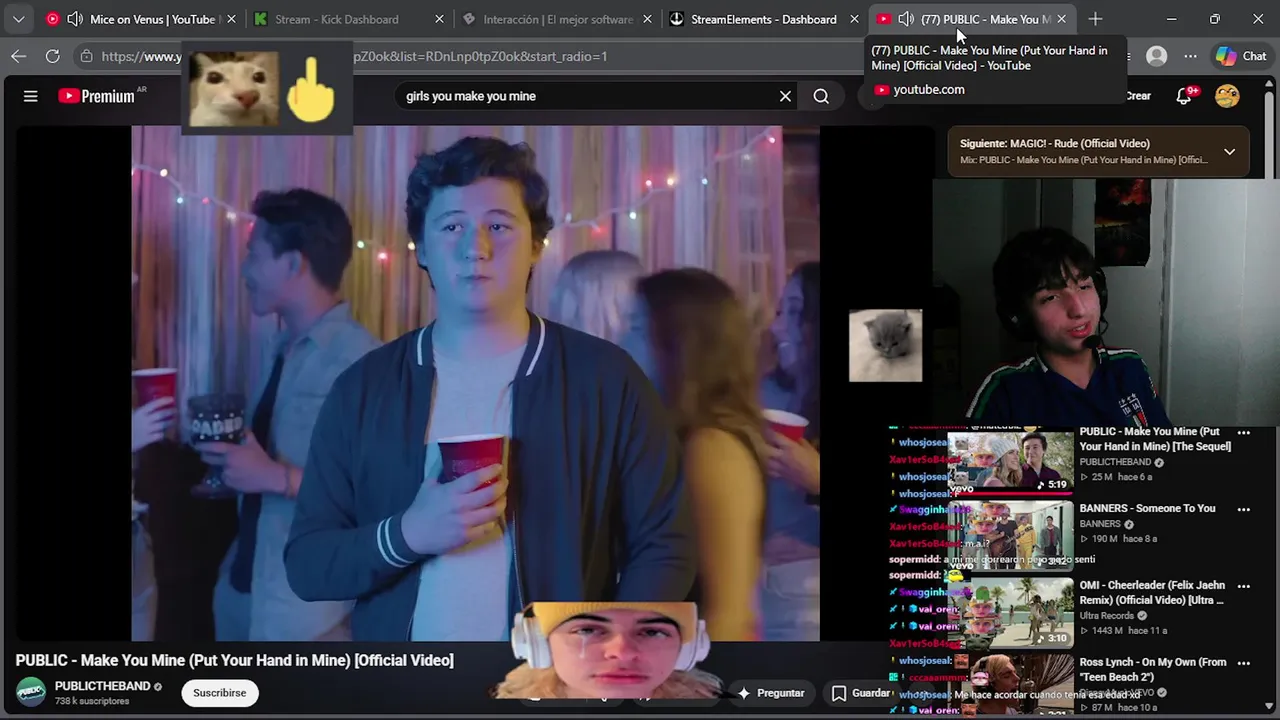Open options for BANNERS Someone To You
This screenshot has width=1280, height=720.
click(x=1244, y=509)
